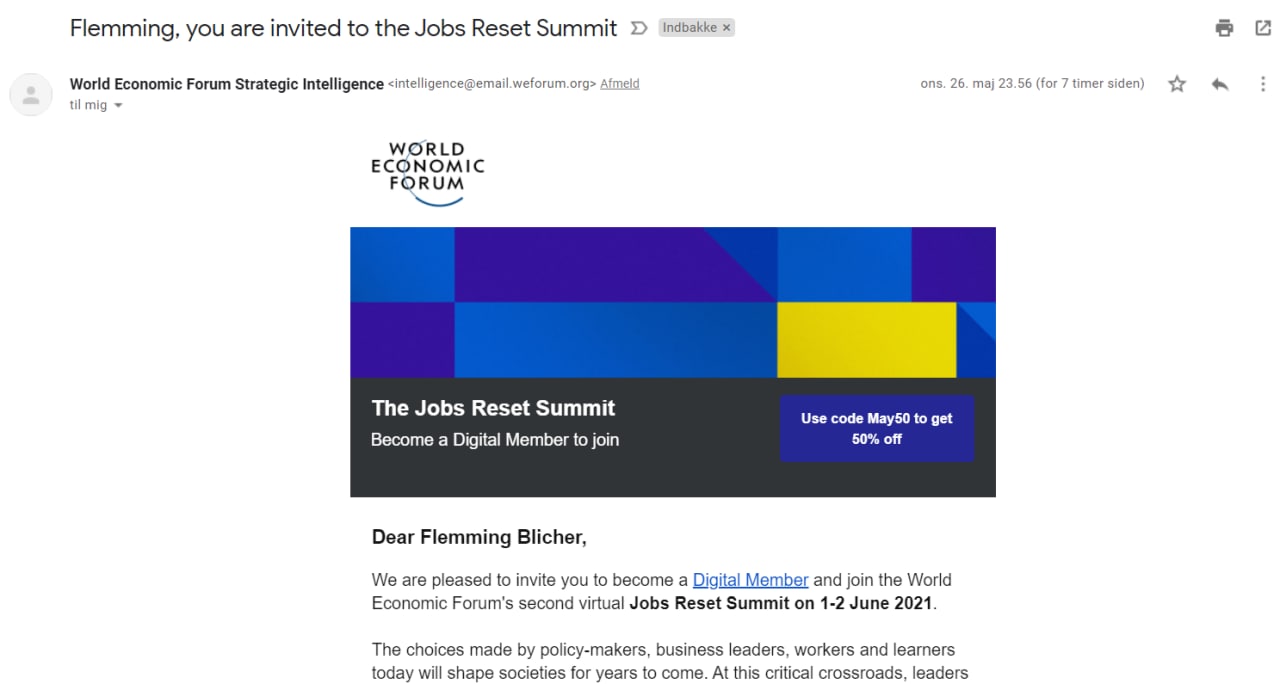Click the blue geometric banner image
1280x684 pixels.
tap(672, 302)
